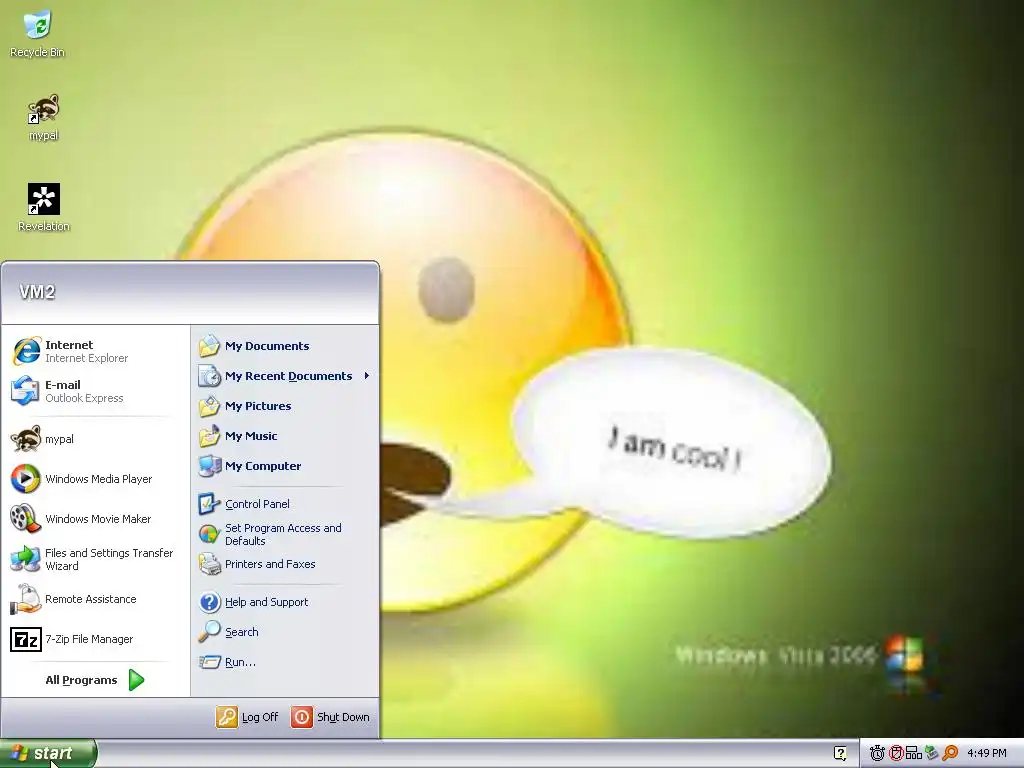
Task: Launch Remote Assistance
Action: pyautogui.click(x=95, y=599)
